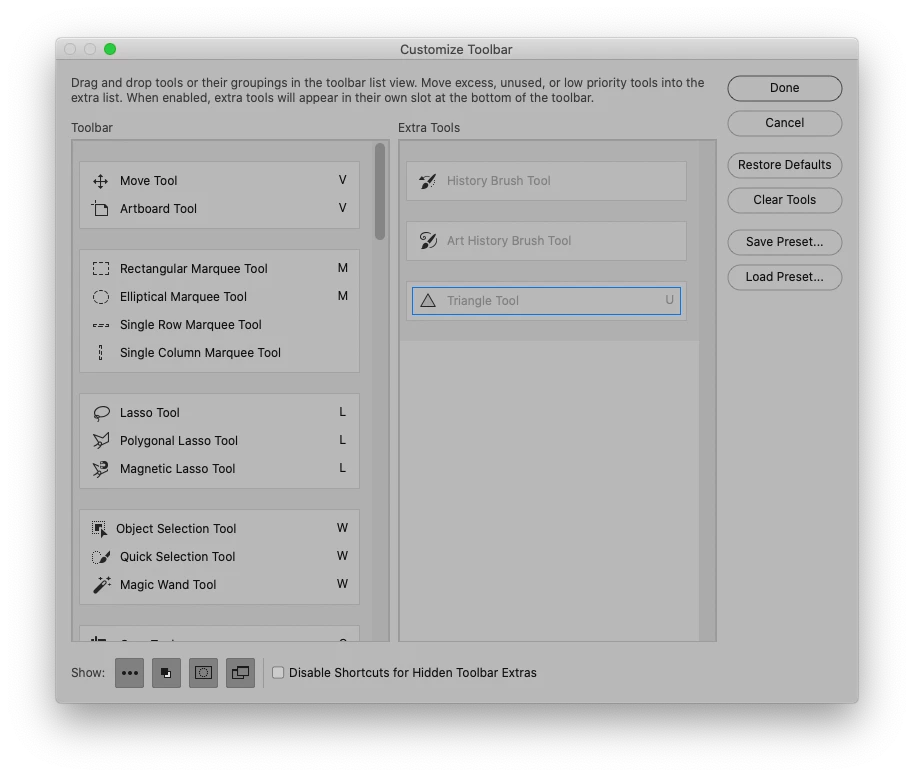The height and width of the screenshot is (777, 914).
Task: Click the Done button
Action: point(785,88)
